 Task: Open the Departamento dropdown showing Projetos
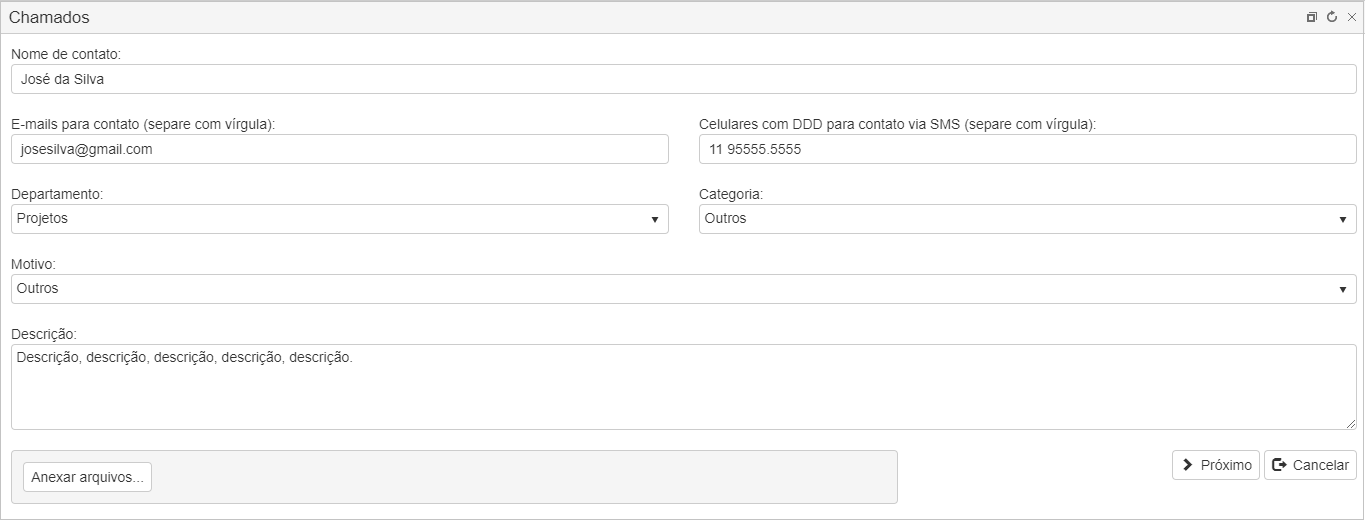click(x=340, y=219)
